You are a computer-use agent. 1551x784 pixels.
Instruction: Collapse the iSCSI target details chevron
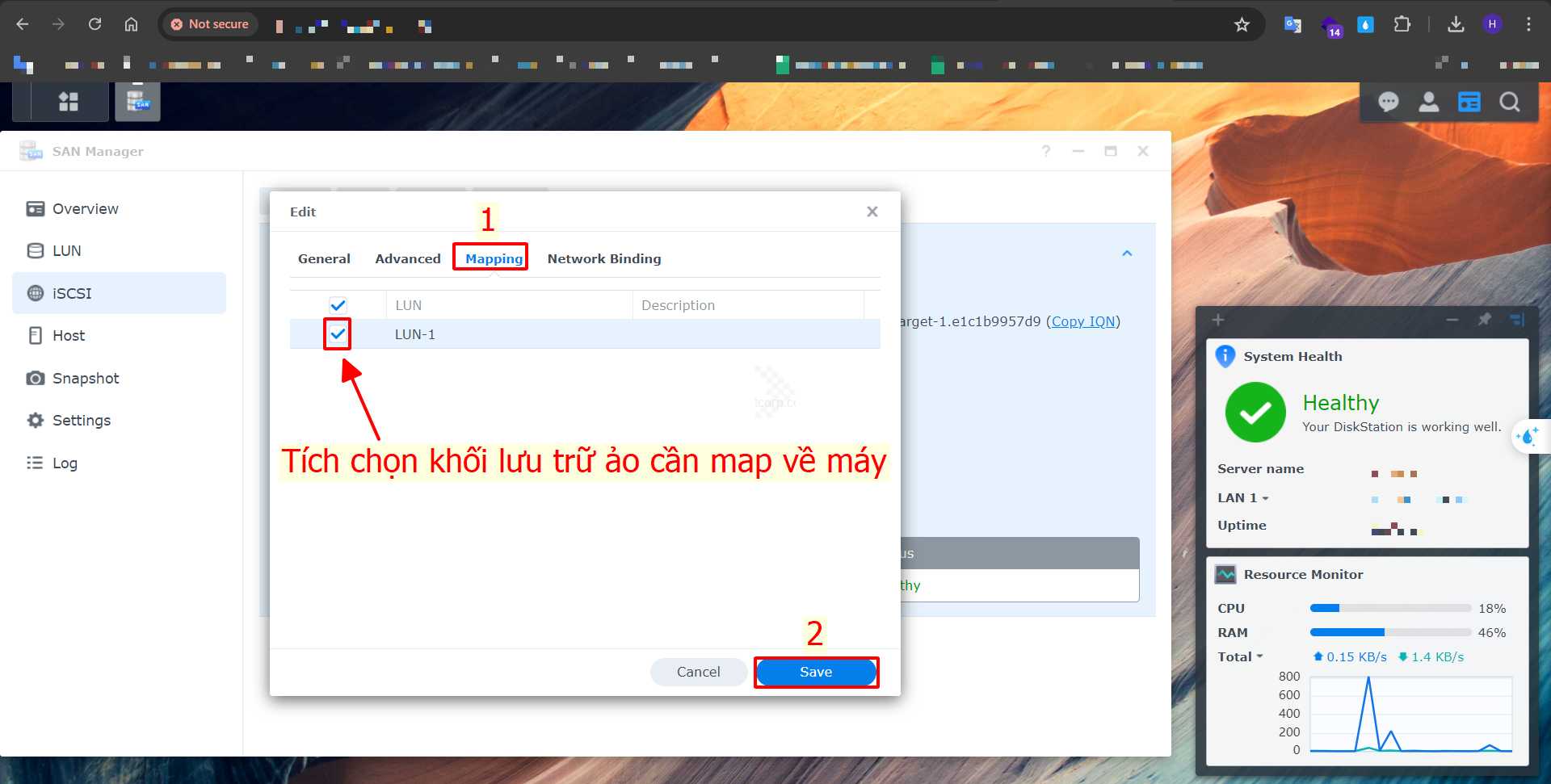1127,254
